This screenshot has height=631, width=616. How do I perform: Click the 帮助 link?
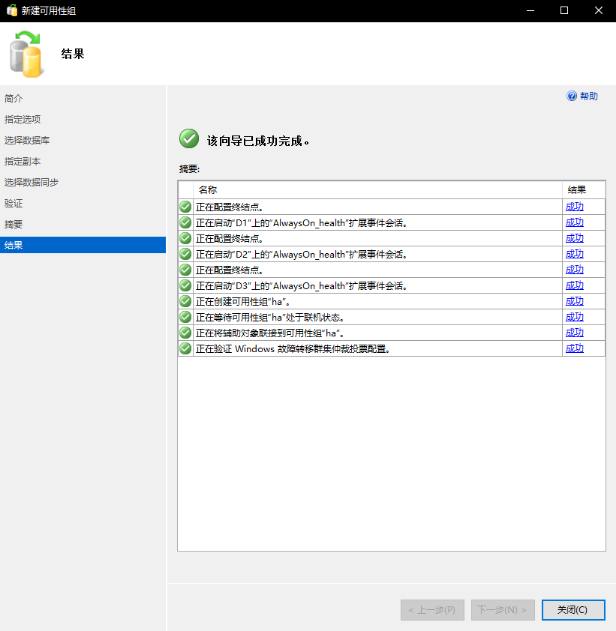[x=589, y=97]
